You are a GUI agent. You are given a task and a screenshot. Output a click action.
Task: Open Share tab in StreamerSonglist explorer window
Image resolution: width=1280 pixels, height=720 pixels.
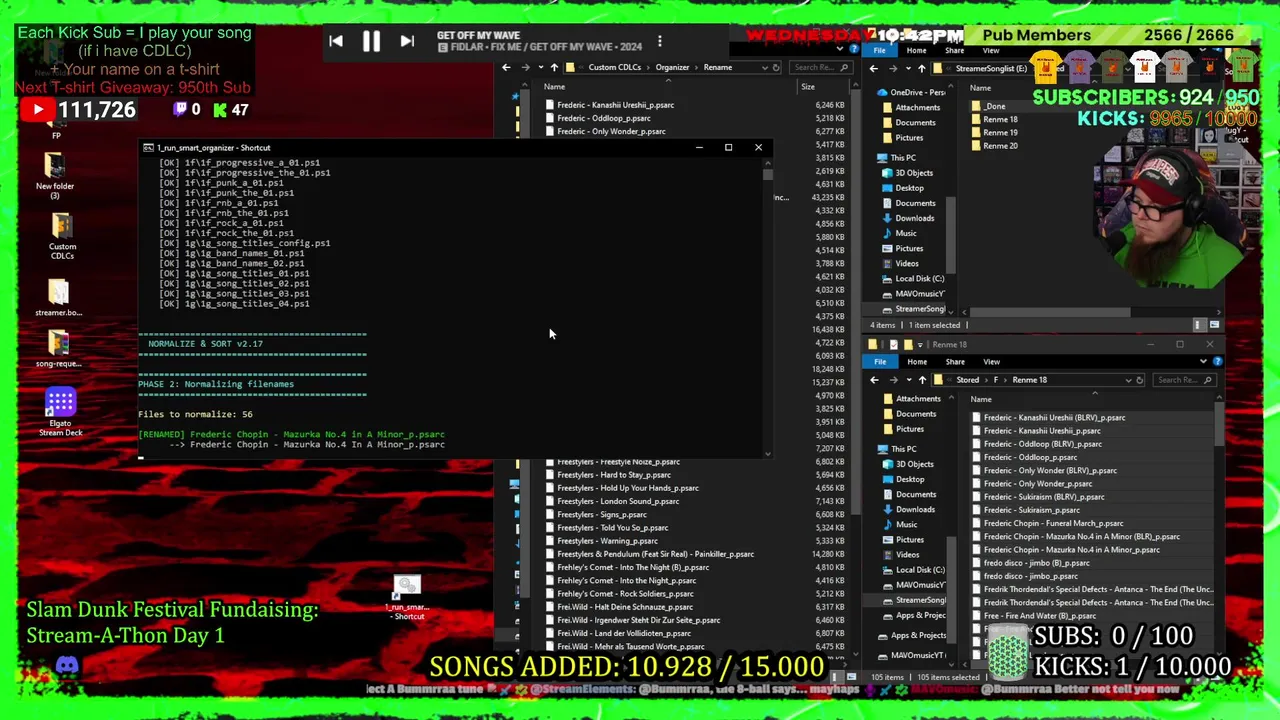click(x=954, y=50)
